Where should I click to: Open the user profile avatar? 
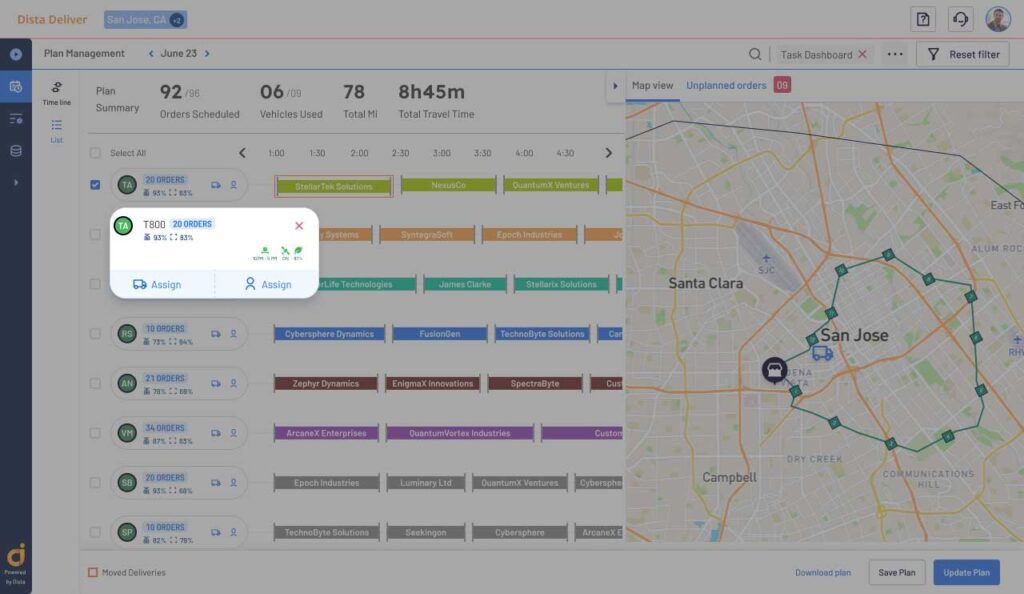click(x=998, y=20)
